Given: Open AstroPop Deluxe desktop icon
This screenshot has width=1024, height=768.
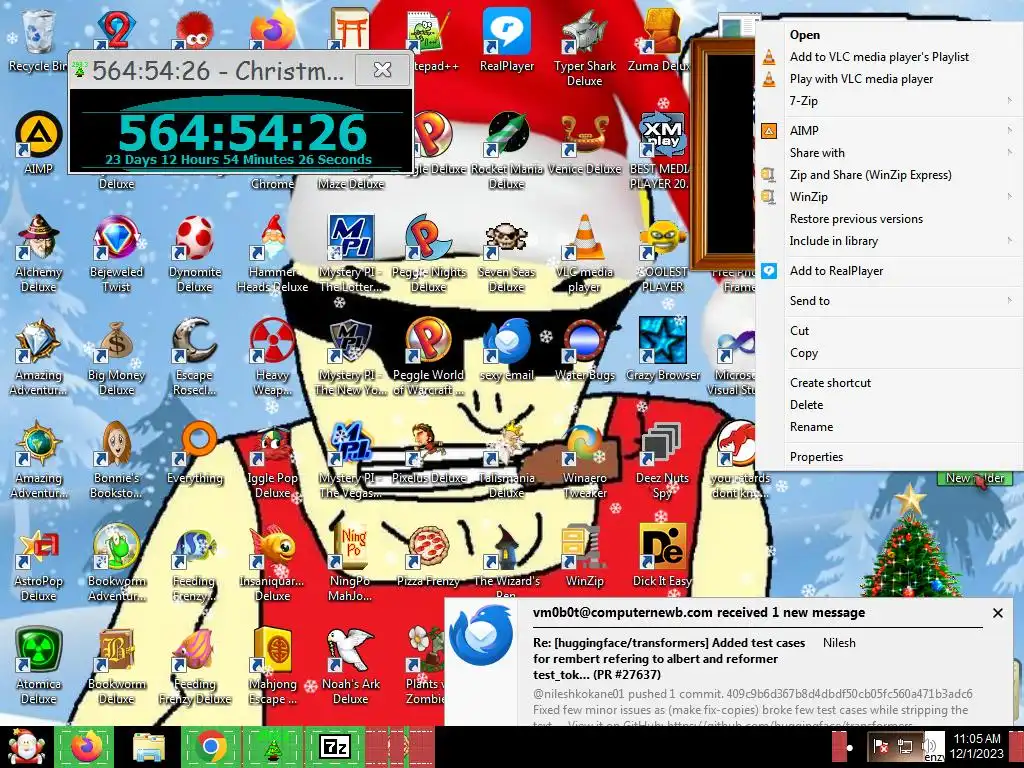Looking at the screenshot, I should (x=39, y=563).
